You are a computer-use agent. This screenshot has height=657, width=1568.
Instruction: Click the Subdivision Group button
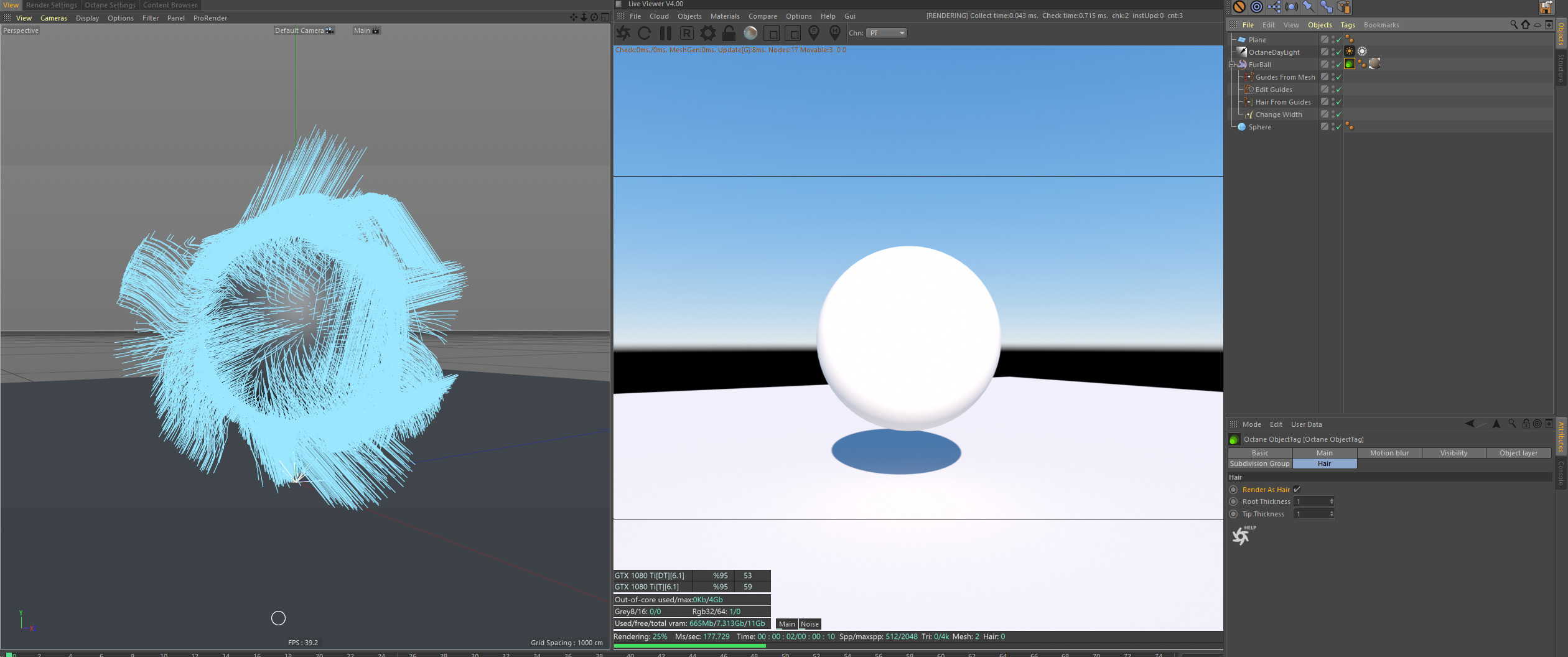pos(1259,464)
